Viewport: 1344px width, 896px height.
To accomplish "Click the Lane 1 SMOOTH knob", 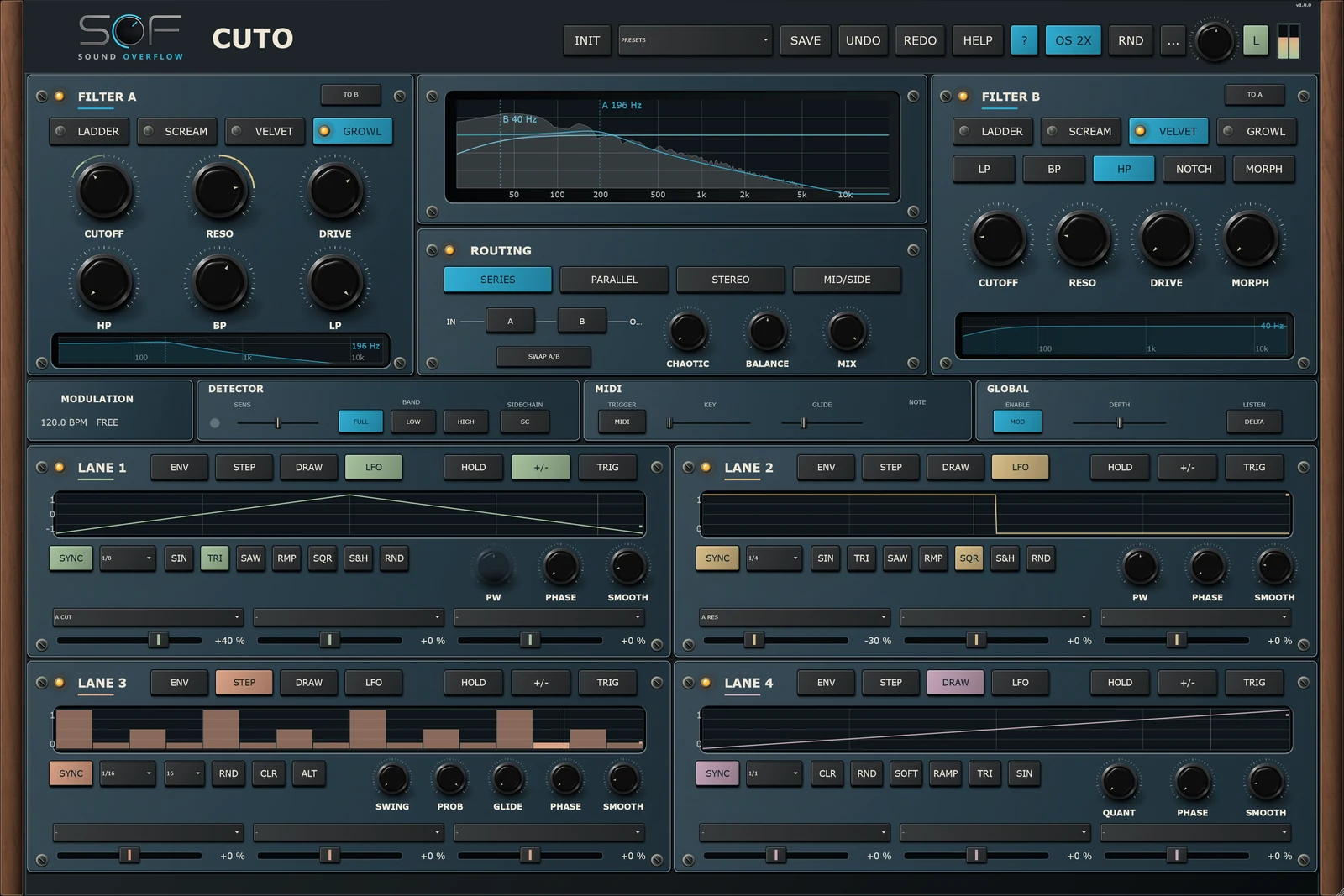I will pos(627,567).
